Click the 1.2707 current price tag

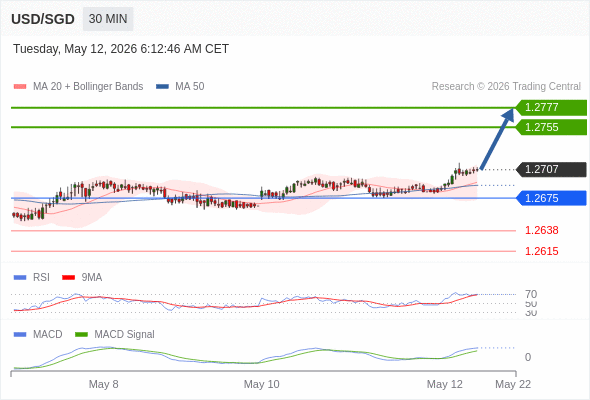point(551,169)
